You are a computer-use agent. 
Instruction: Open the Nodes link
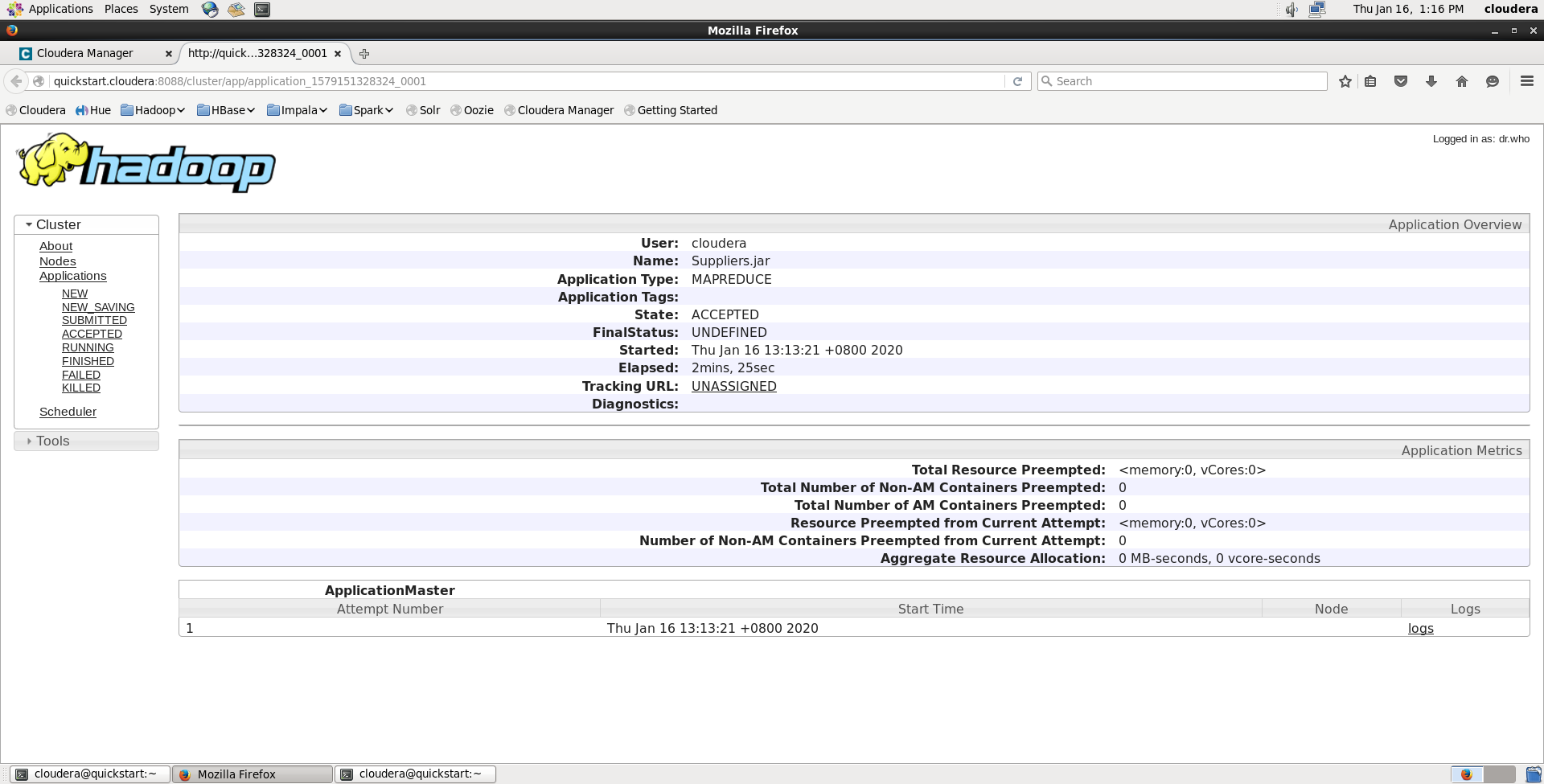[58, 261]
